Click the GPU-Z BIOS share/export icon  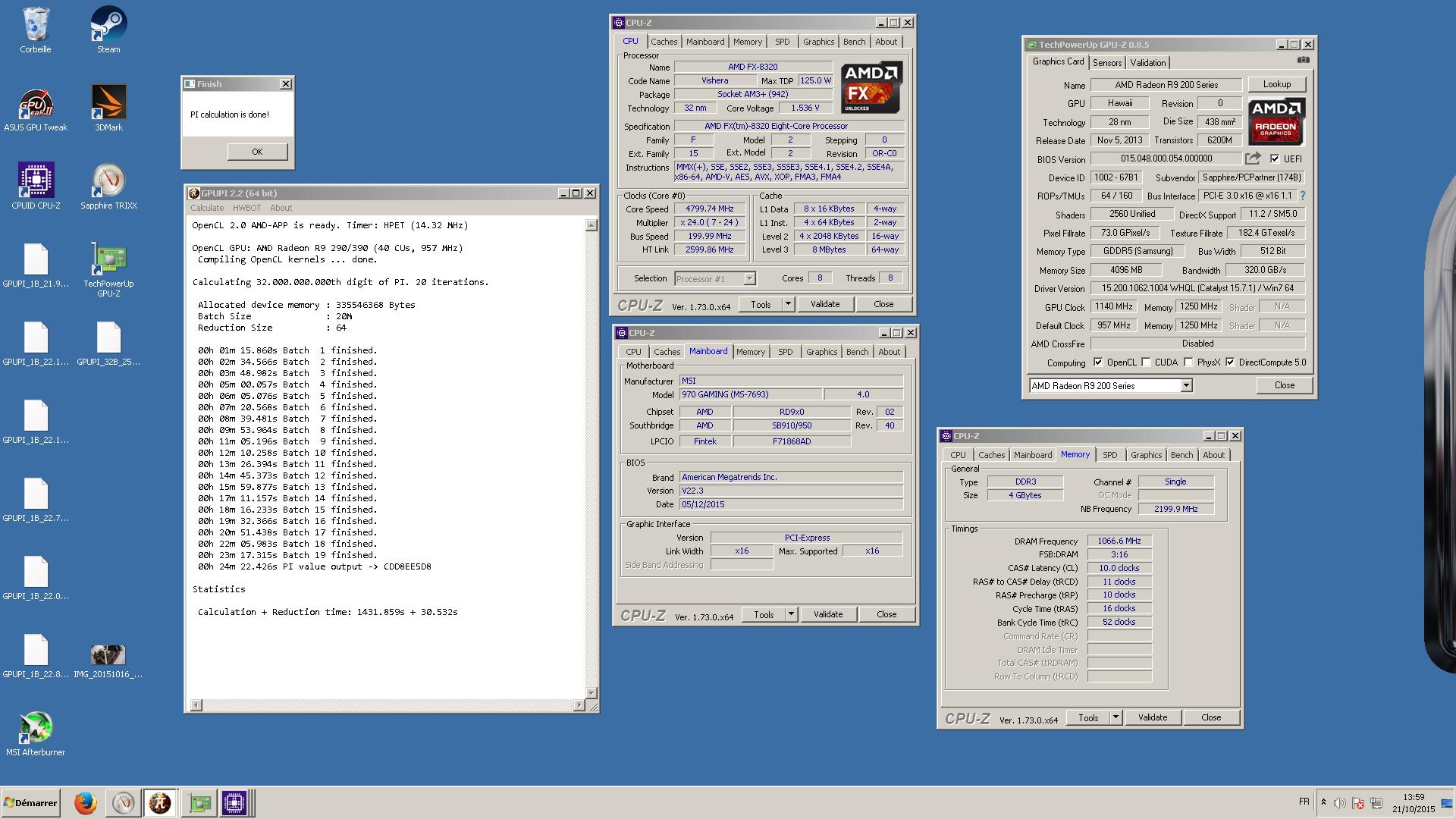coord(1253,158)
